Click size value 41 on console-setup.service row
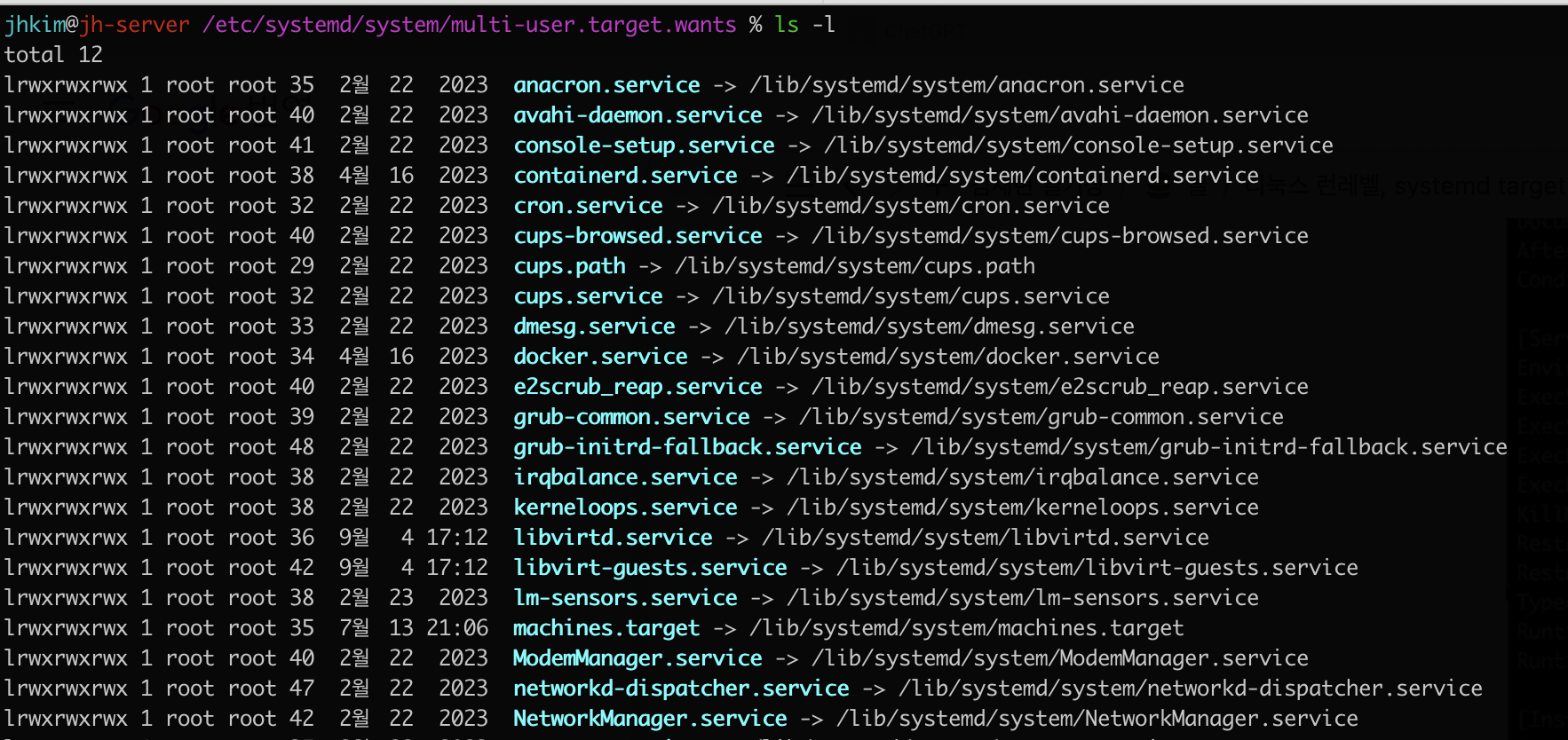The image size is (1568, 740). 302,146
